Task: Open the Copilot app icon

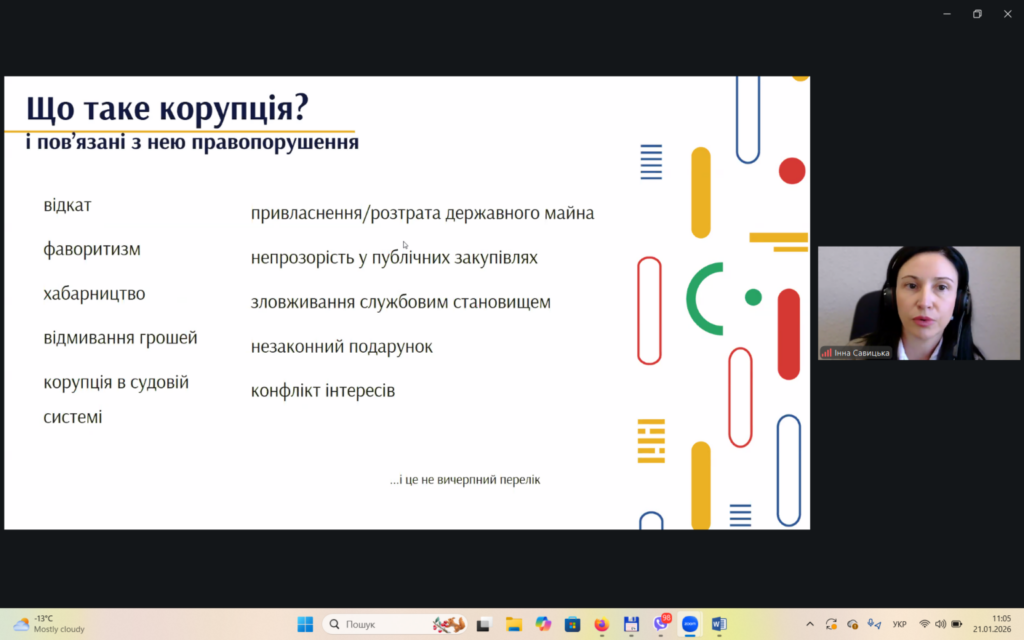Action: pyautogui.click(x=543, y=624)
